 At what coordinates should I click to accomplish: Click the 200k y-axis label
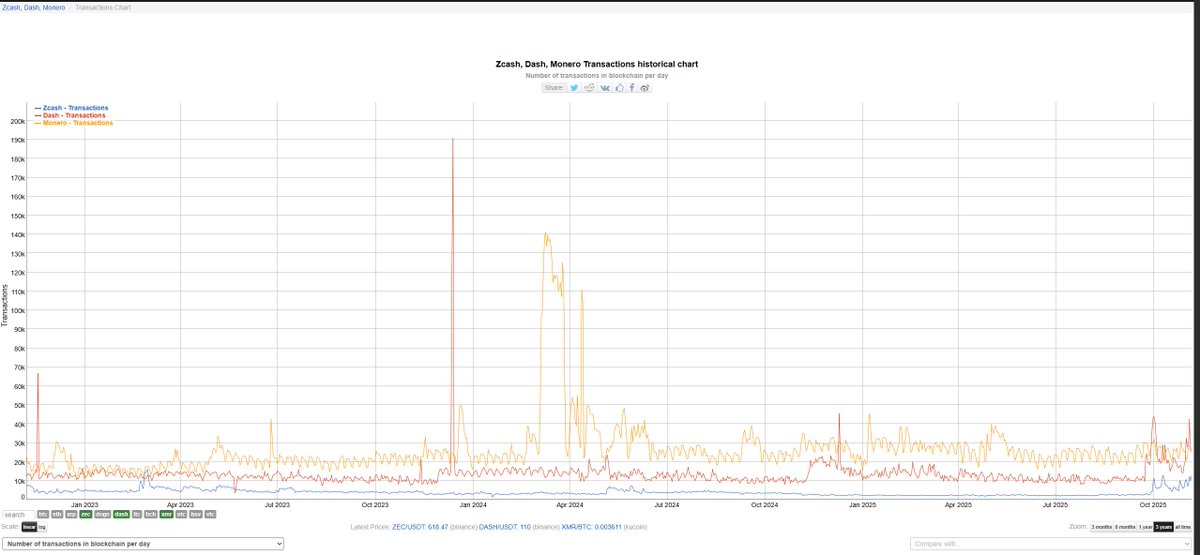(x=16, y=122)
